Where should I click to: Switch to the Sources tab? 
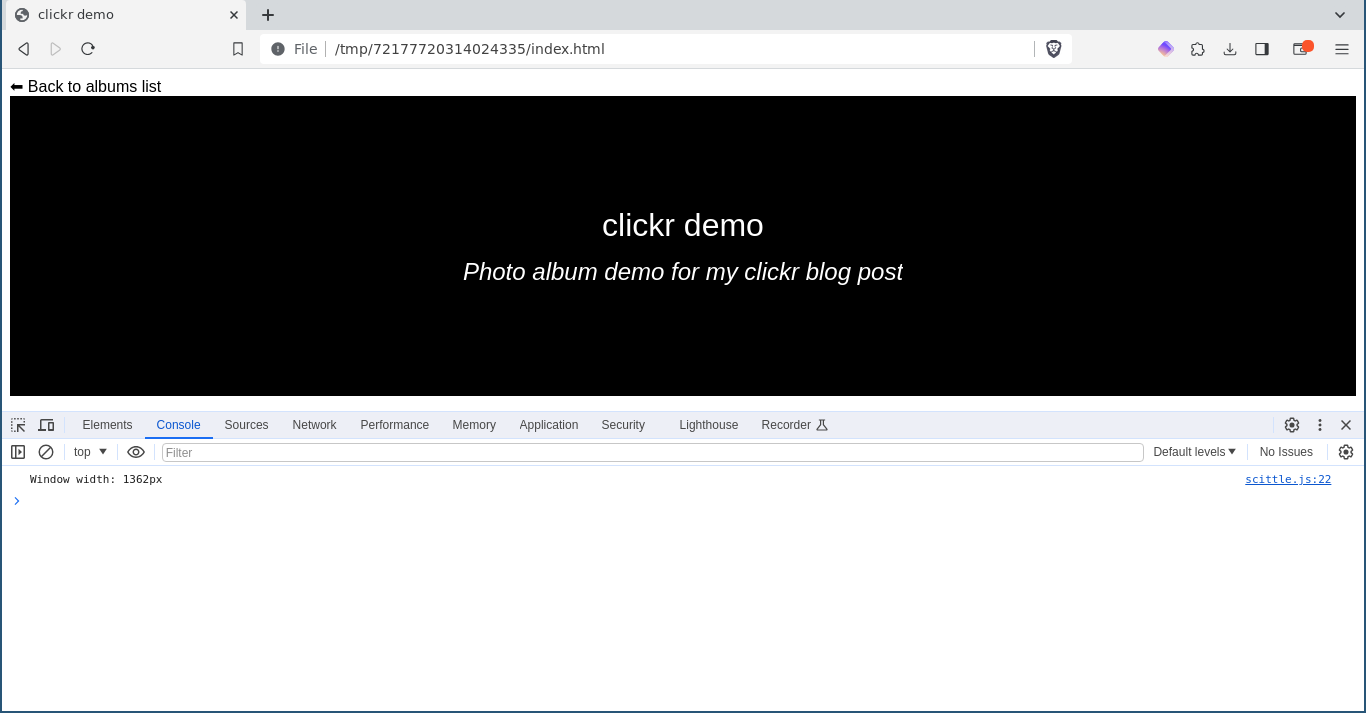[246, 425]
